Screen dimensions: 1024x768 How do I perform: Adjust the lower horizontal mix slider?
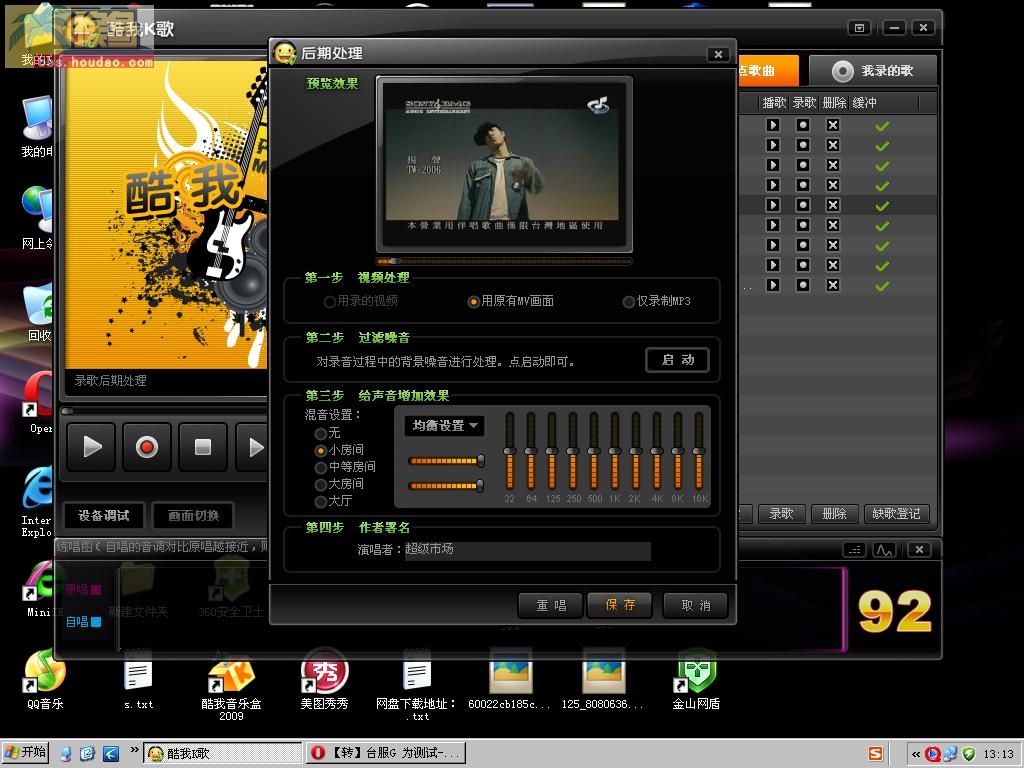446,486
